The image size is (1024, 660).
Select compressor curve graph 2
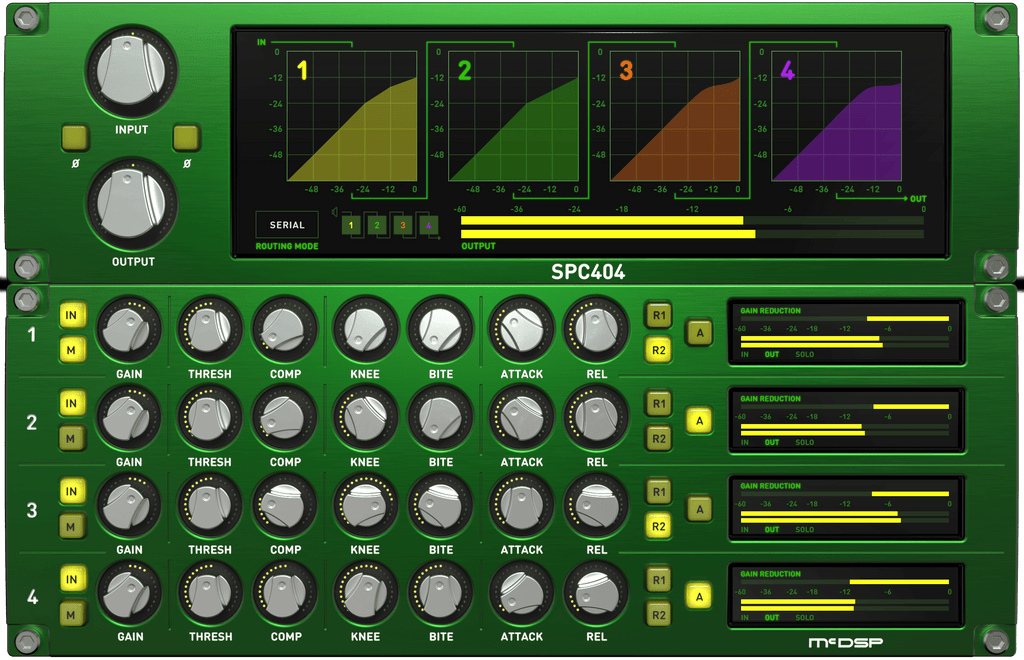tap(513, 116)
